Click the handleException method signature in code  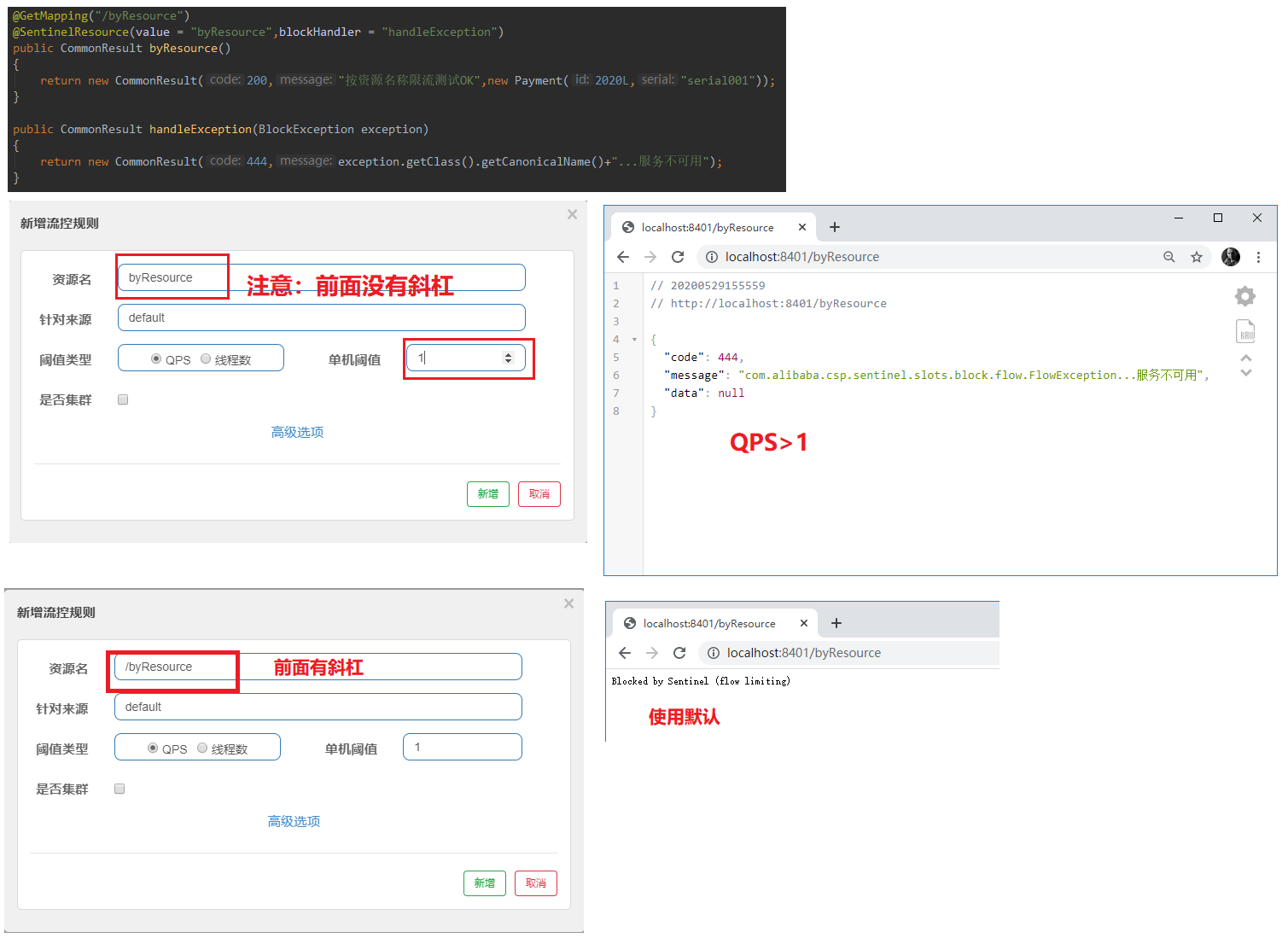(220, 130)
